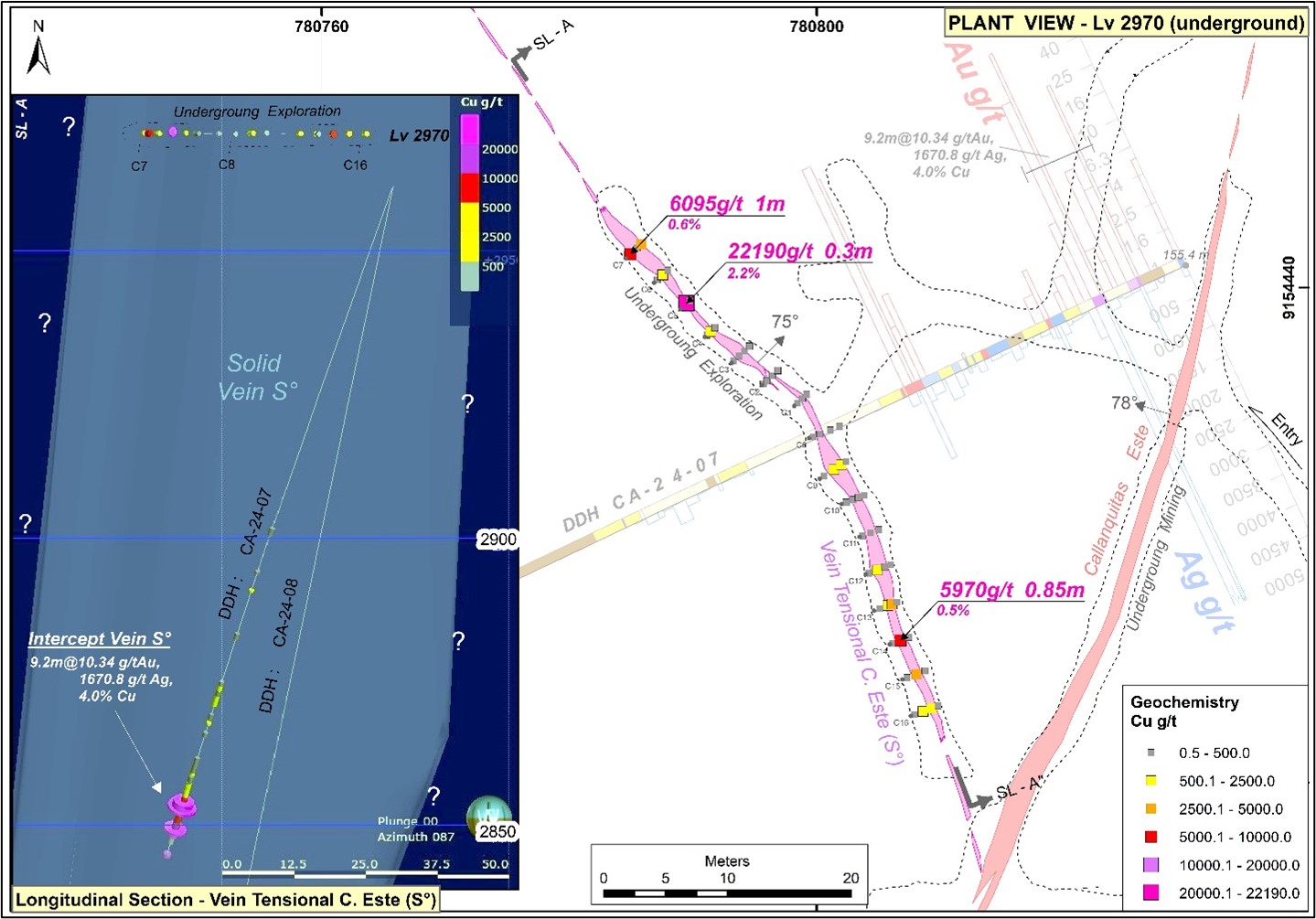Viewport: 1316px width, 919px height.
Task: Click the 'PLANT VIEW - Lv 2970 (underground)' title
Action: coord(1126,23)
